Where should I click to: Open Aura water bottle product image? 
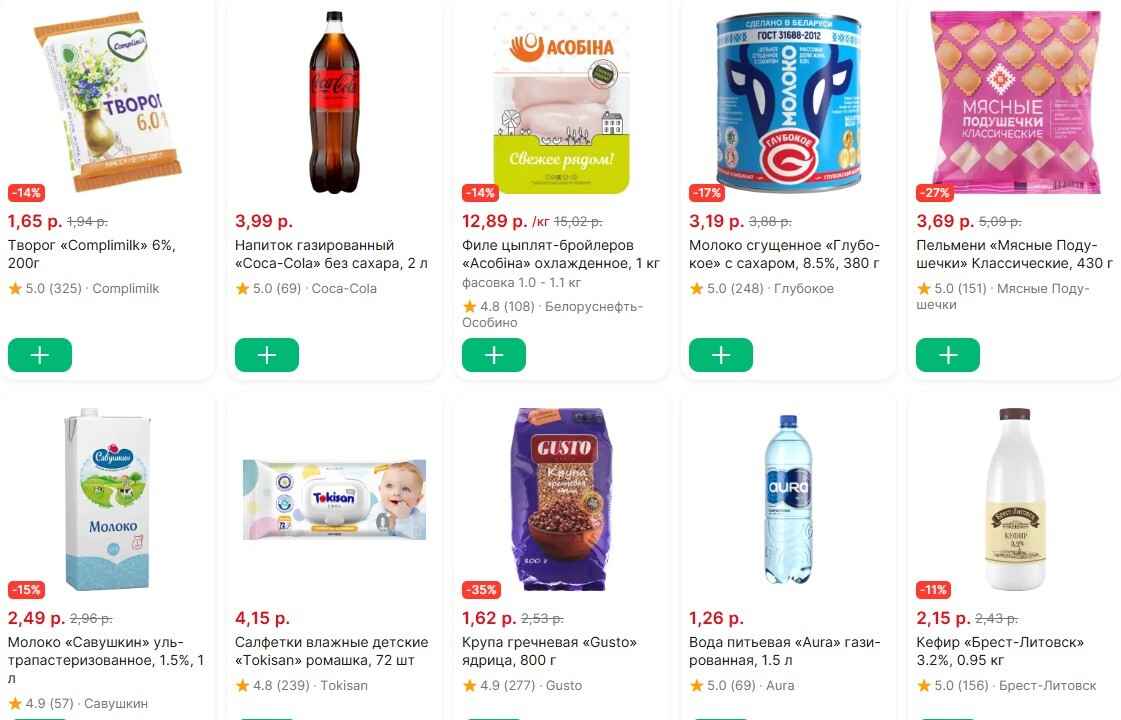[789, 499]
